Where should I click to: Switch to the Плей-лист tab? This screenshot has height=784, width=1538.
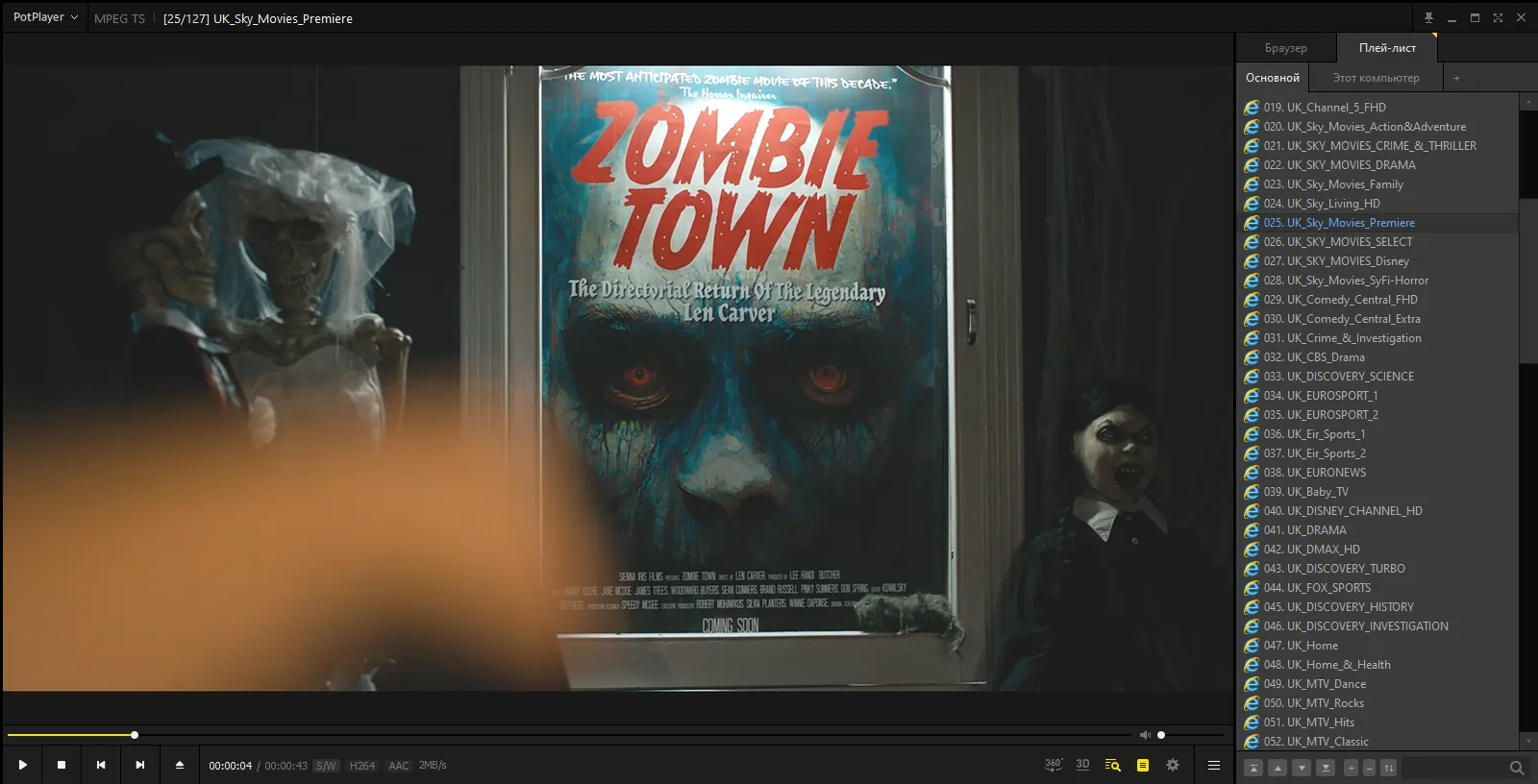pyautogui.click(x=1387, y=48)
